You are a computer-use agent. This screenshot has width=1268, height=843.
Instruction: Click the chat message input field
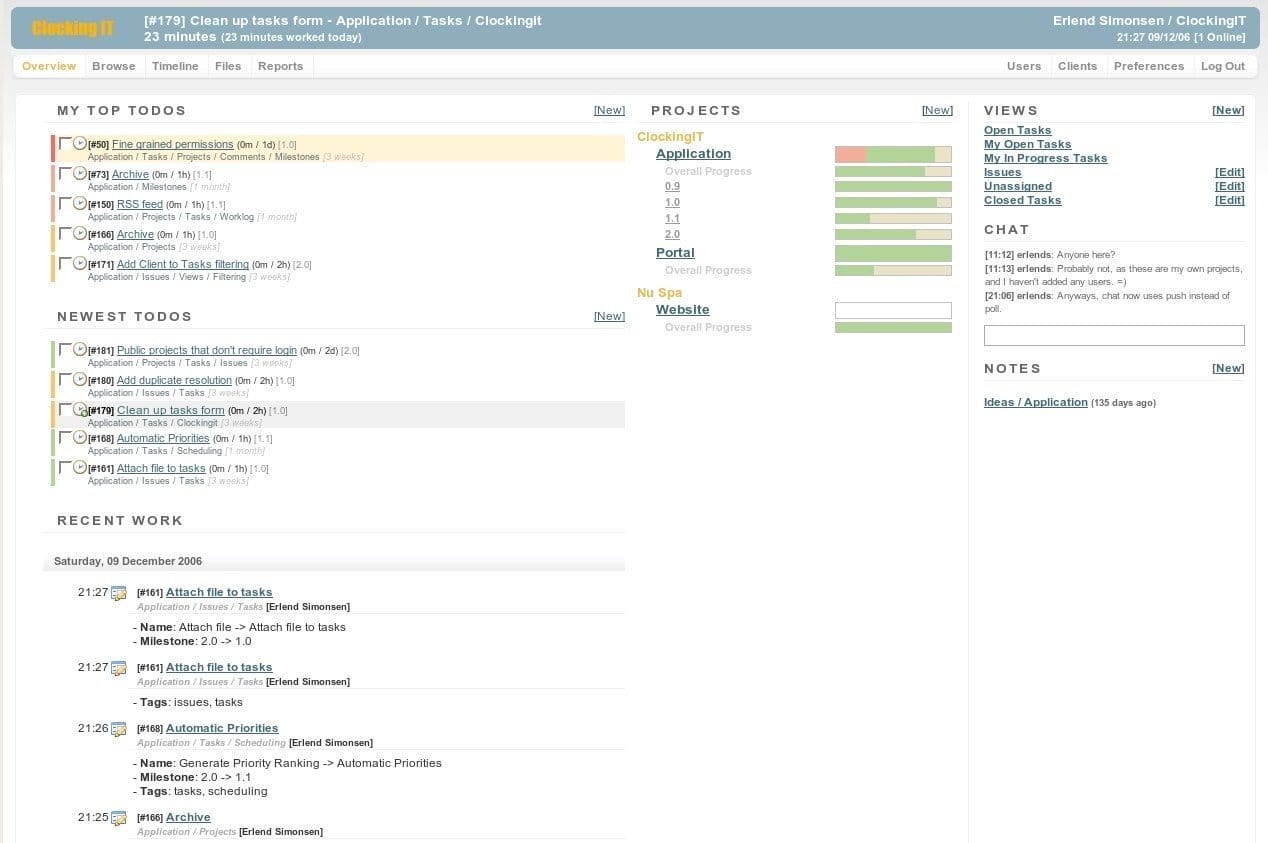[1114, 335]
